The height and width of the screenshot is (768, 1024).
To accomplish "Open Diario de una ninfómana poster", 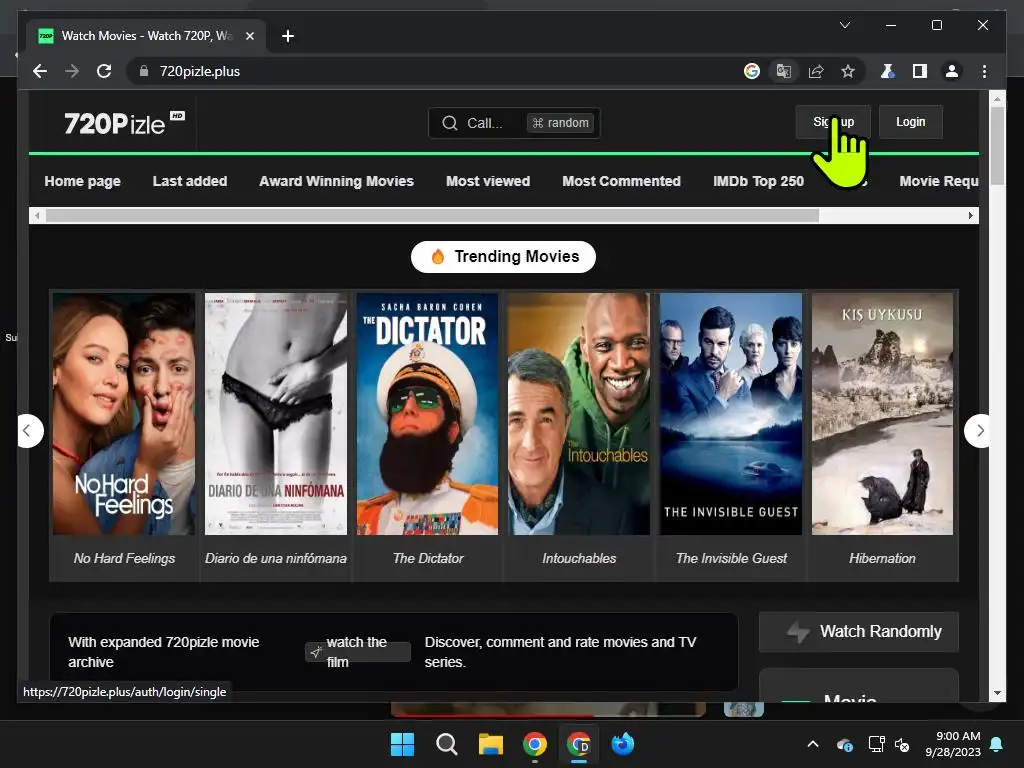I will point(276,414).
